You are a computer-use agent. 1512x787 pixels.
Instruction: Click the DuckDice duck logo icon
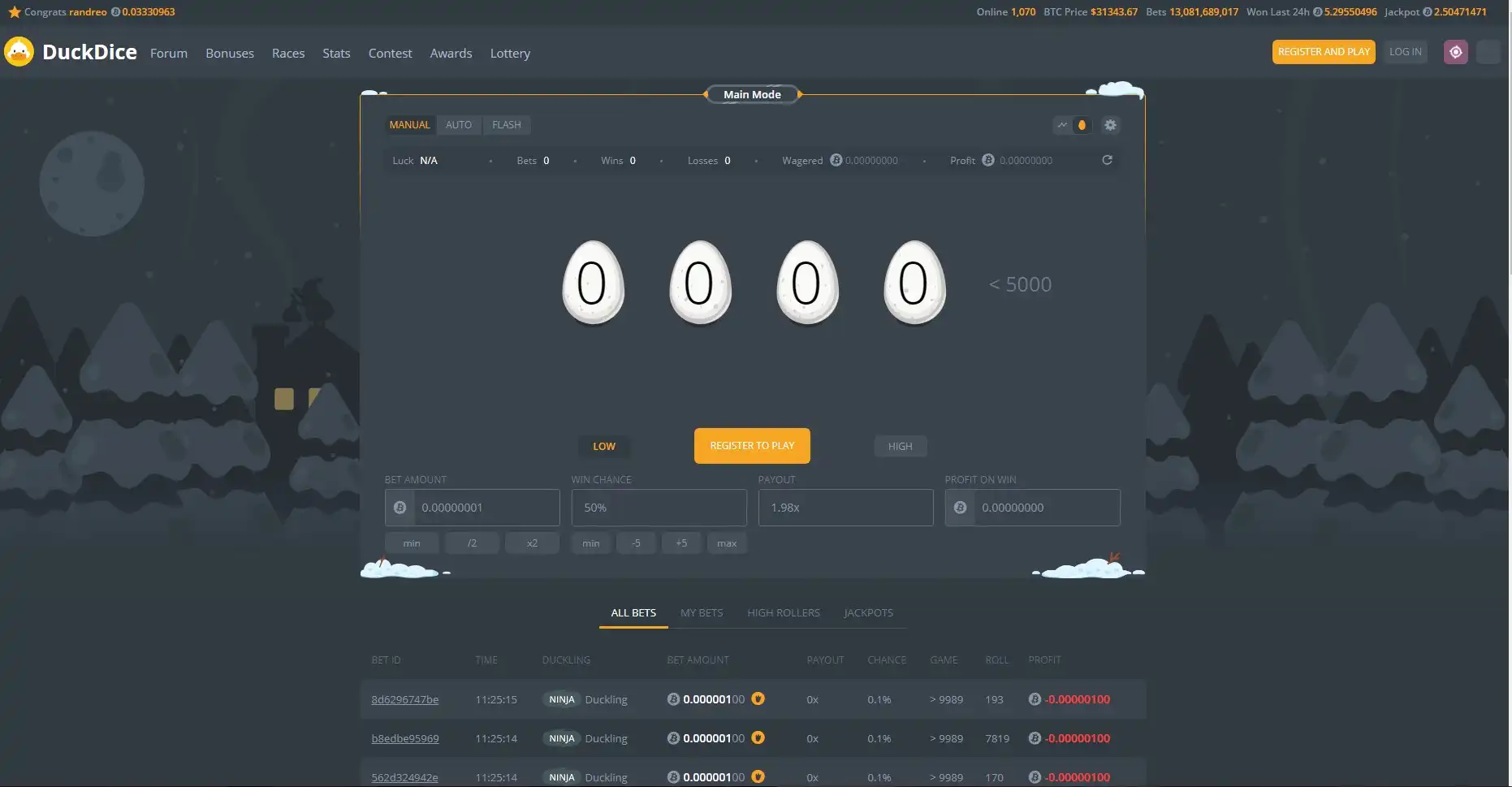click(x=19, y=52)
